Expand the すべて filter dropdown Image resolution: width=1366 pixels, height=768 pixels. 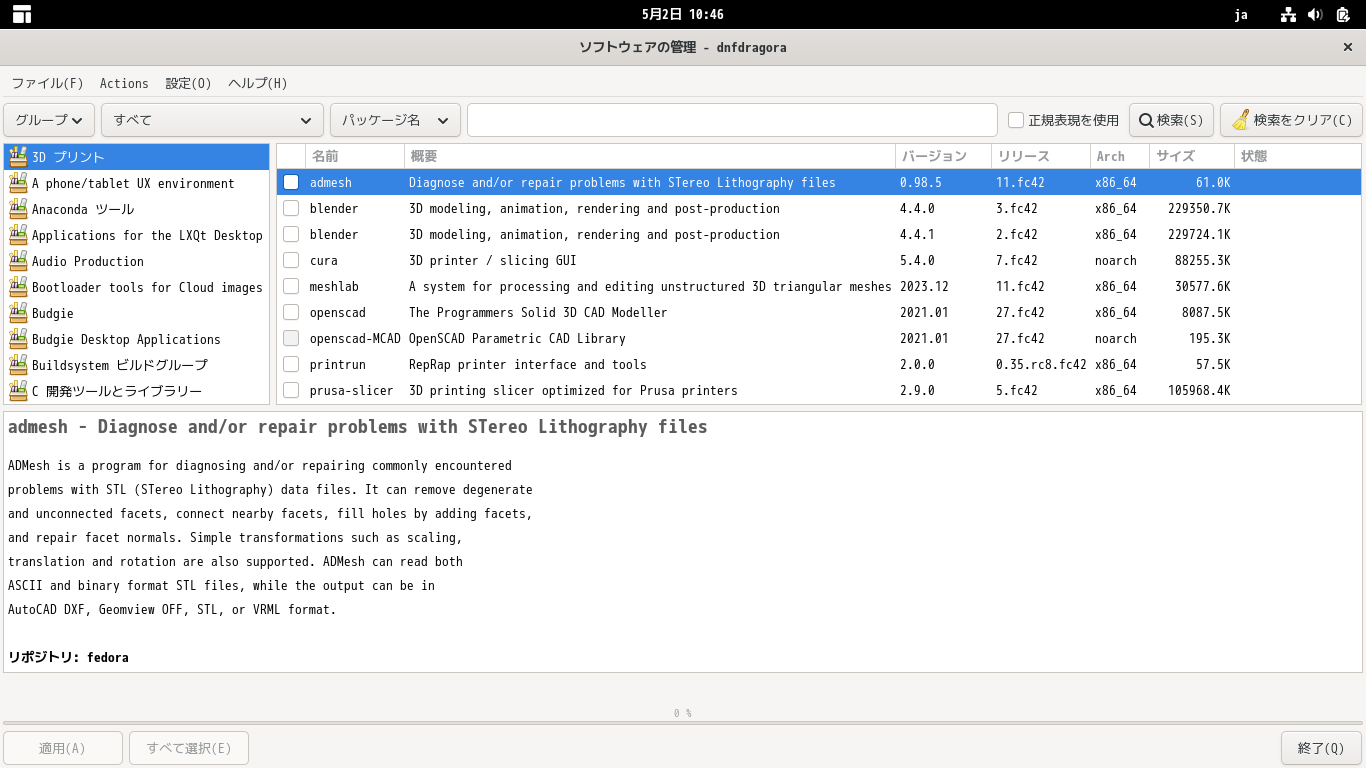click(x=212, y=120)
